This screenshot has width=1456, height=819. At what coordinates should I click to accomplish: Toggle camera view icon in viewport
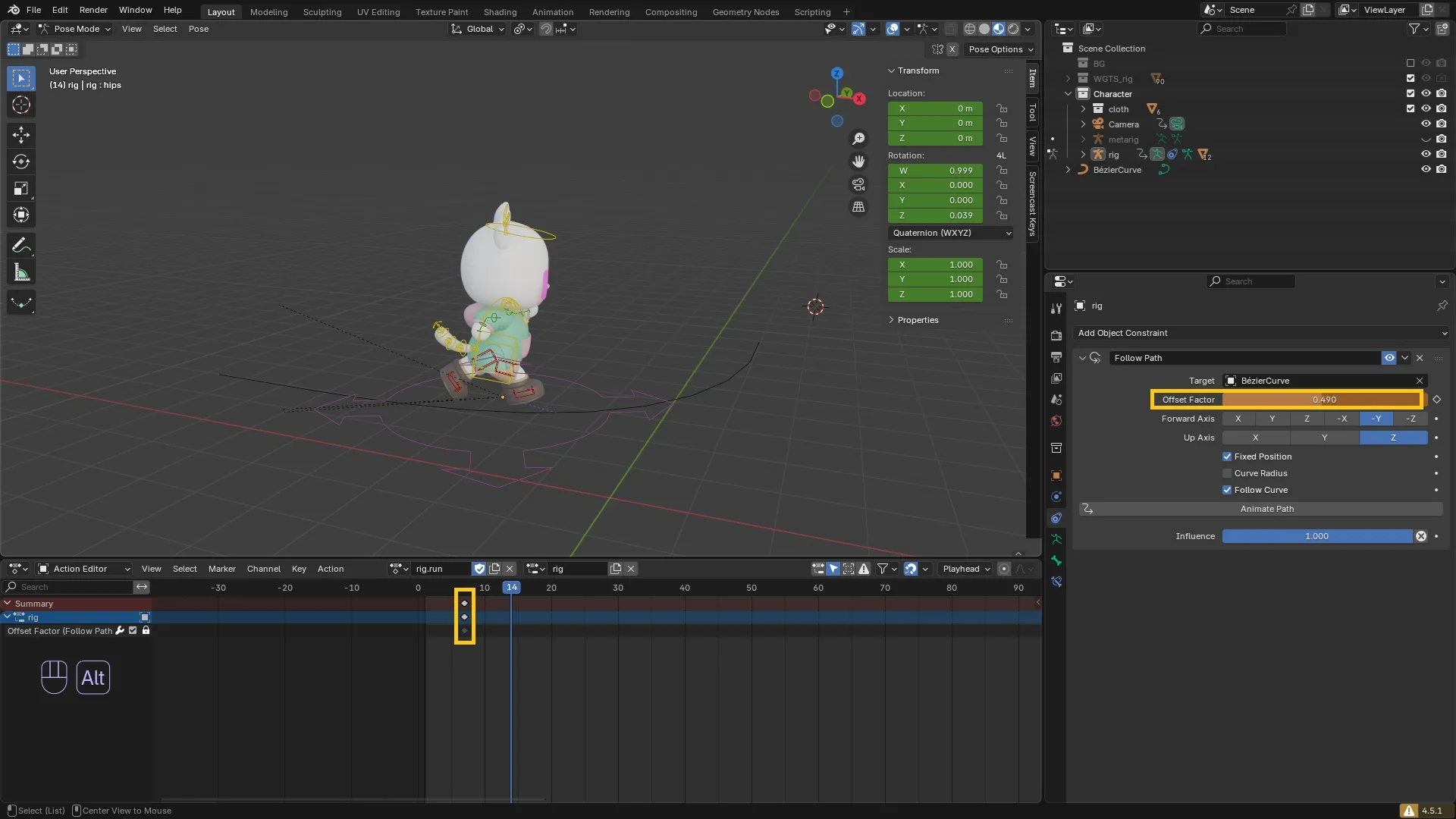click(x=858, y=184)
